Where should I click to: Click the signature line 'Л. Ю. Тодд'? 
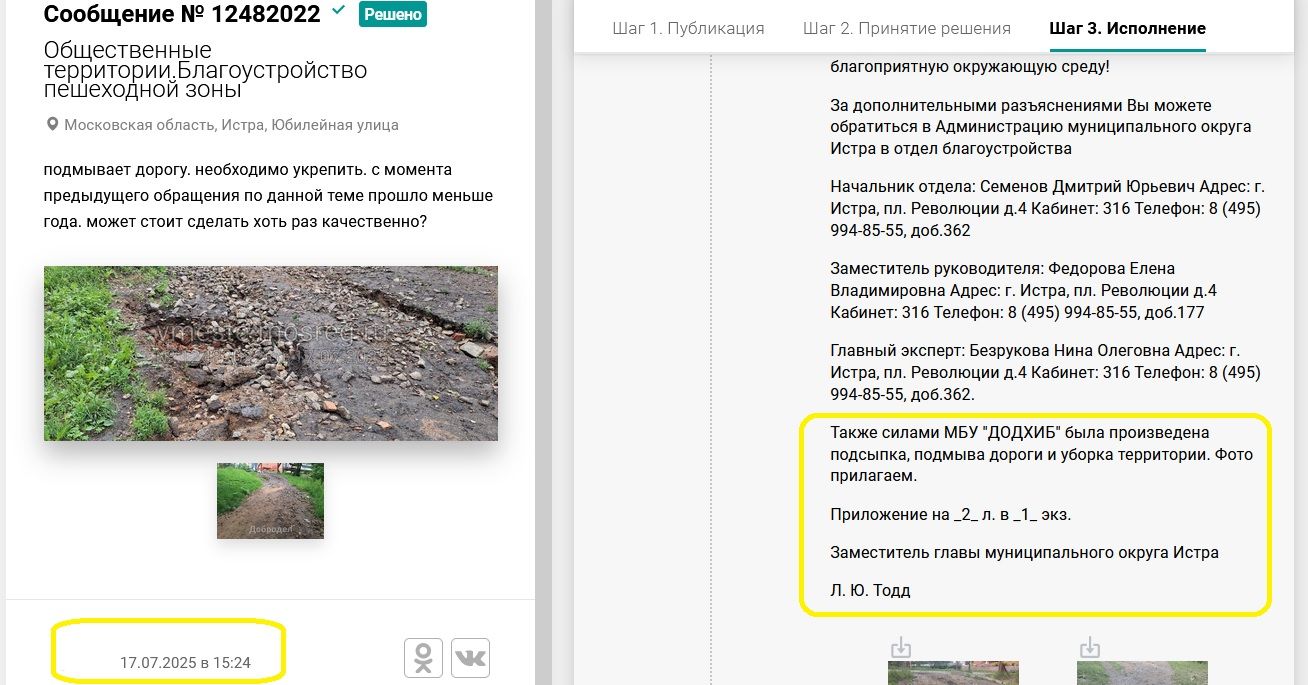870,590
